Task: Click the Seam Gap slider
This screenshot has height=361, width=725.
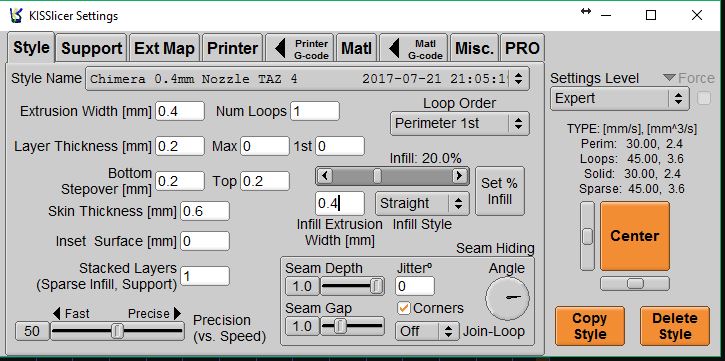Action: (x=352, y=326)
